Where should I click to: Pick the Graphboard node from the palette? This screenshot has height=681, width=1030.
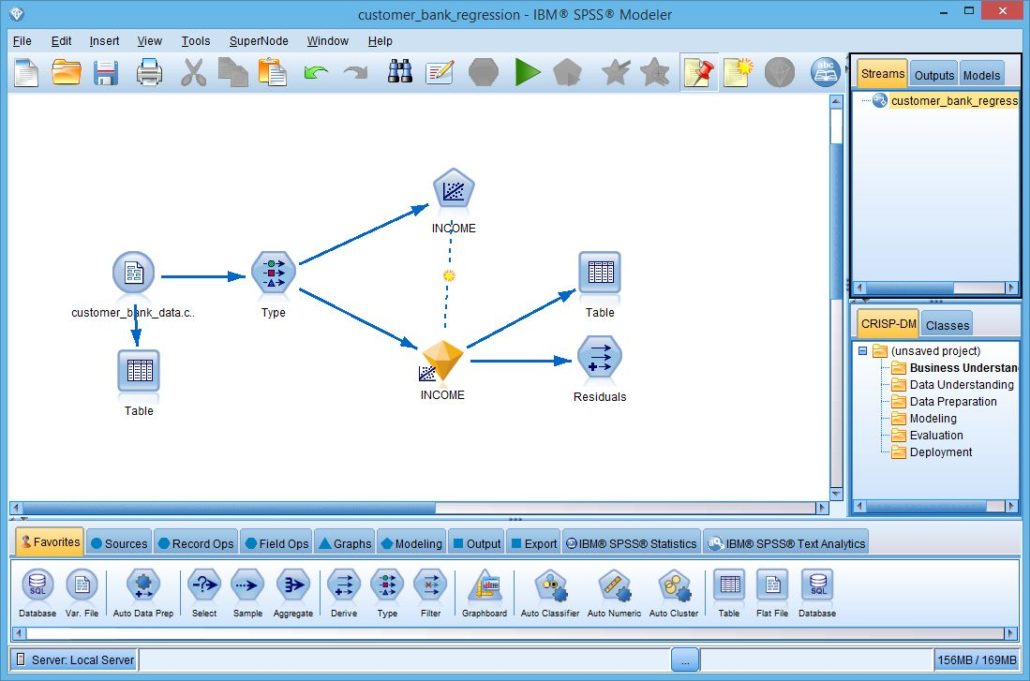point(484,591)
